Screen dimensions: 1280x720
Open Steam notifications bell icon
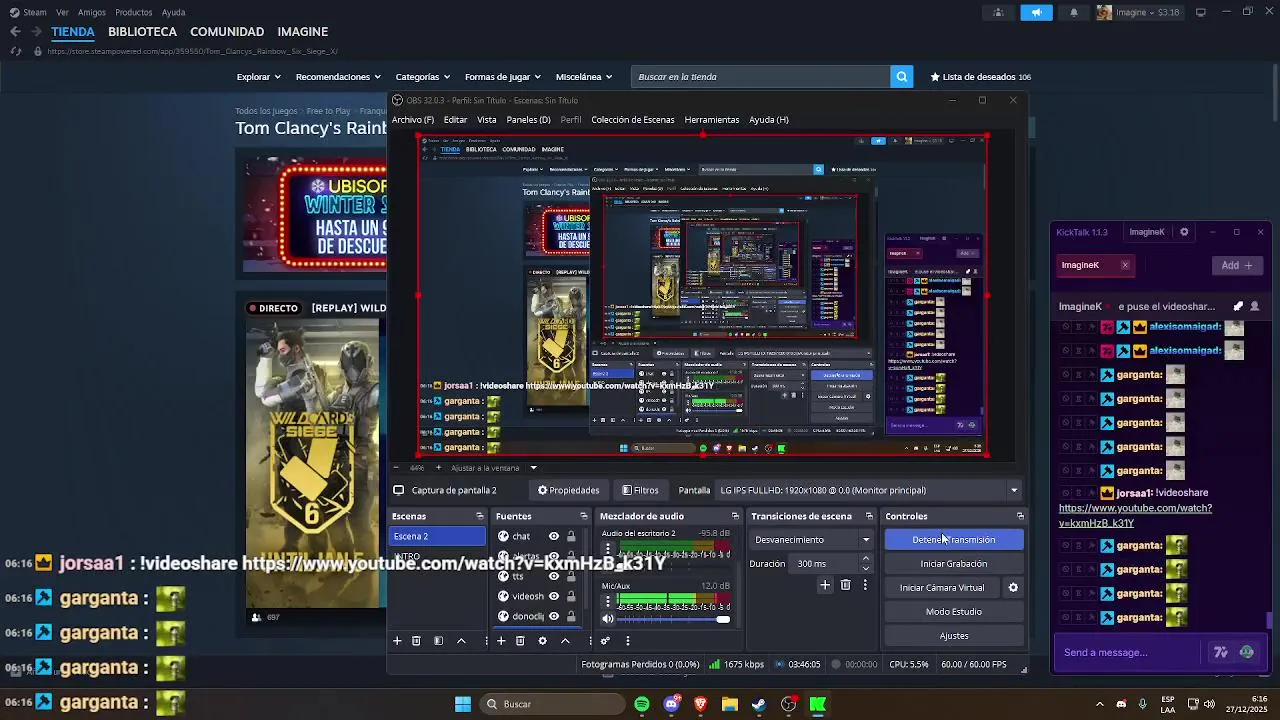click(1074, 12)
